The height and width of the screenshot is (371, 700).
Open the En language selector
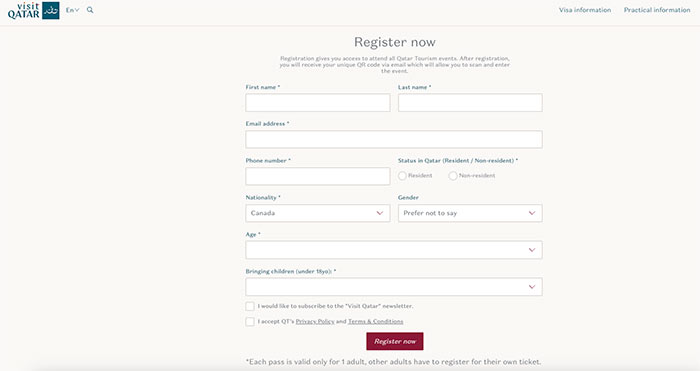(72, 10)
